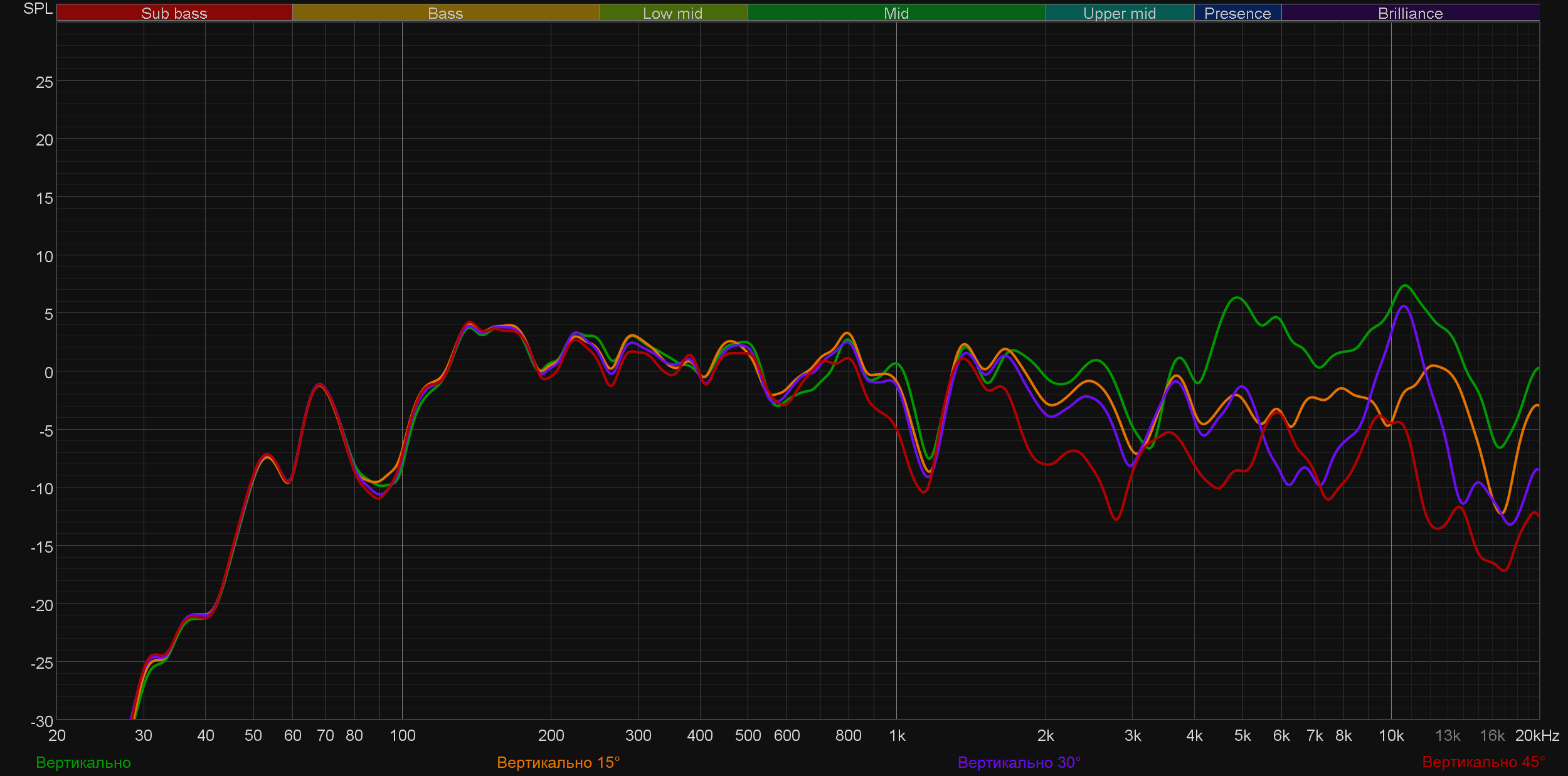Toggle the orange Вертикально 15° legend entry

tap(558, 762)
